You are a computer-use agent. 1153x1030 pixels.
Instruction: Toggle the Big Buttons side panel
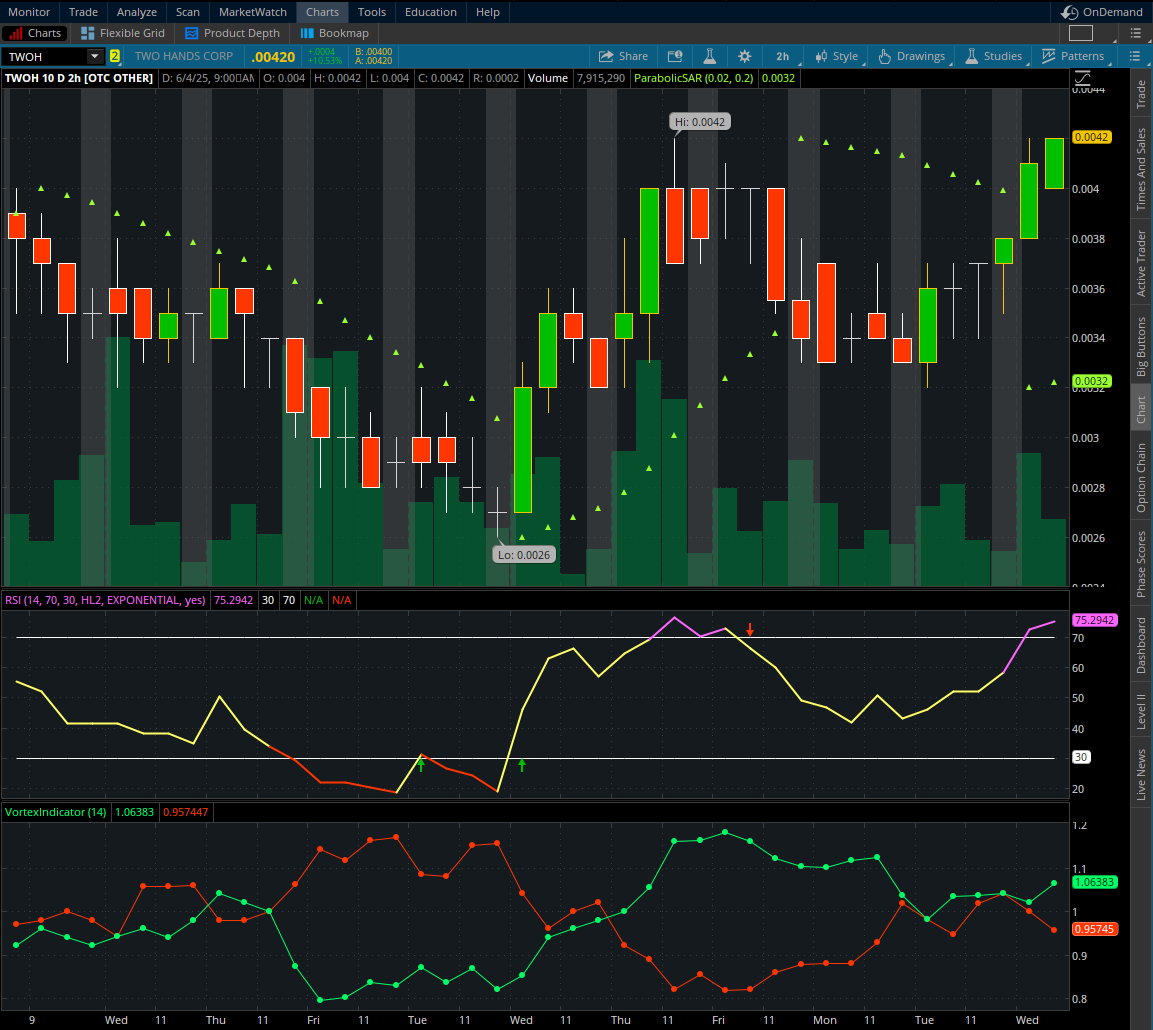[x=1141, y=346]
